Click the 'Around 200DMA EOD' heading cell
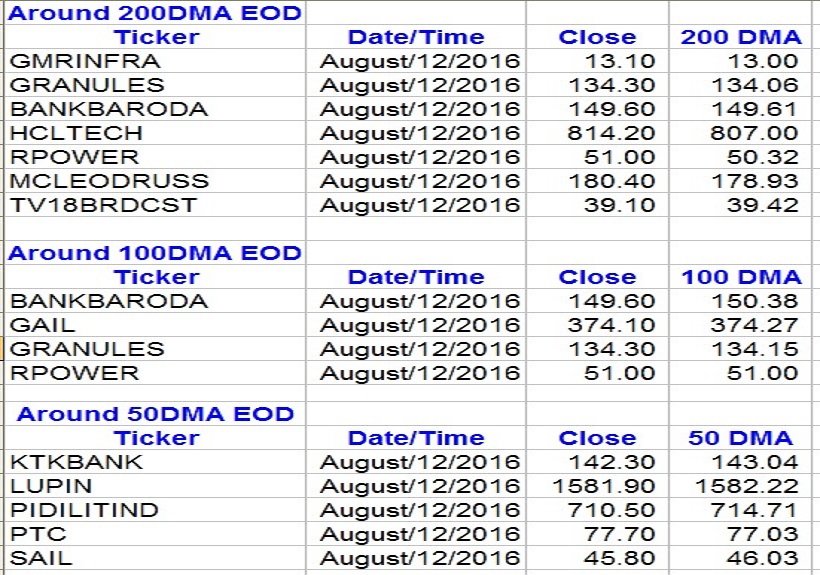 pyautogui.click(x=154, y=13)
